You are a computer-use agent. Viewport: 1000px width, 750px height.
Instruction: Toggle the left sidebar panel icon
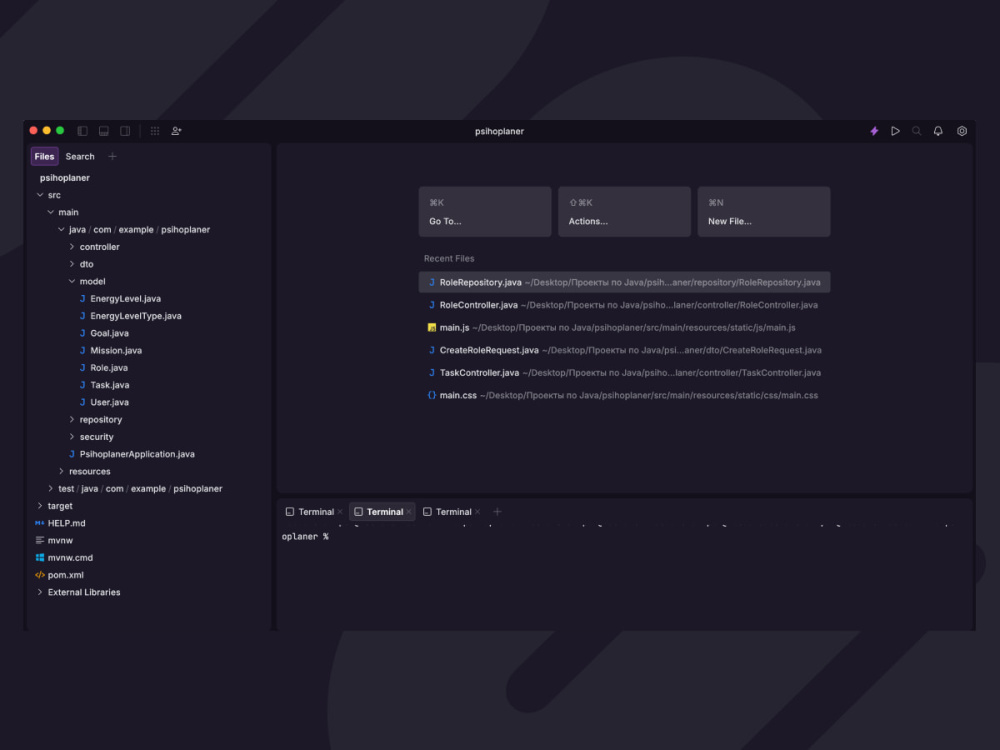coord(83,131)
